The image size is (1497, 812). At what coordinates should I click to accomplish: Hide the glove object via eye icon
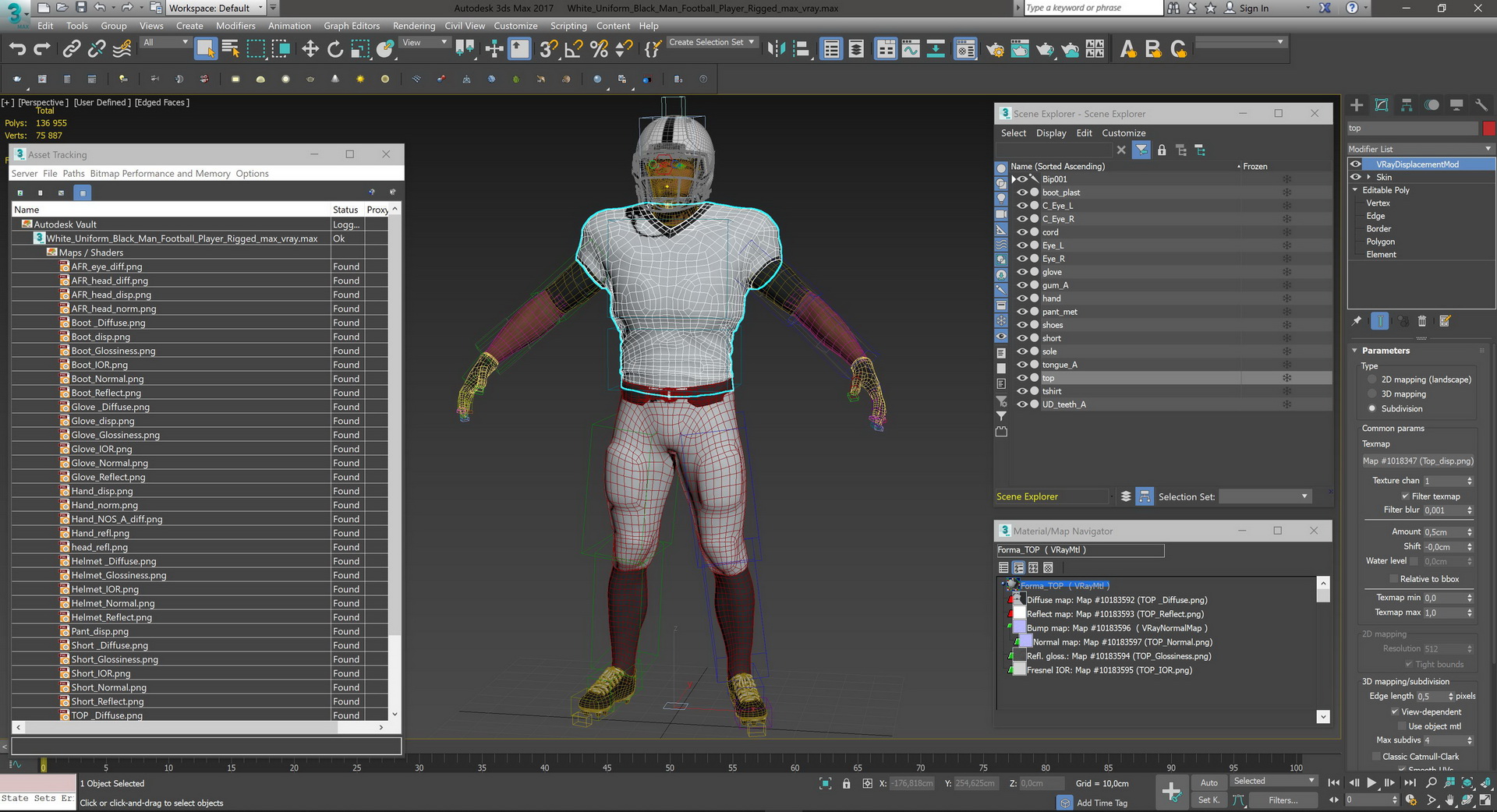(1022, 272)
